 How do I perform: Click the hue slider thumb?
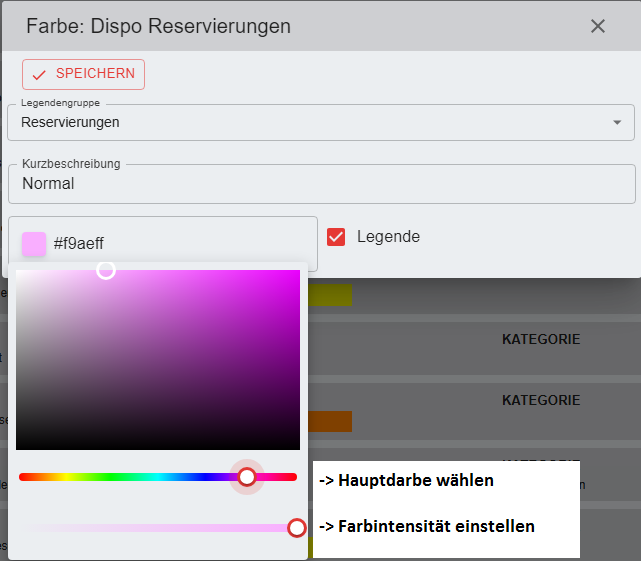pos(247,477)
